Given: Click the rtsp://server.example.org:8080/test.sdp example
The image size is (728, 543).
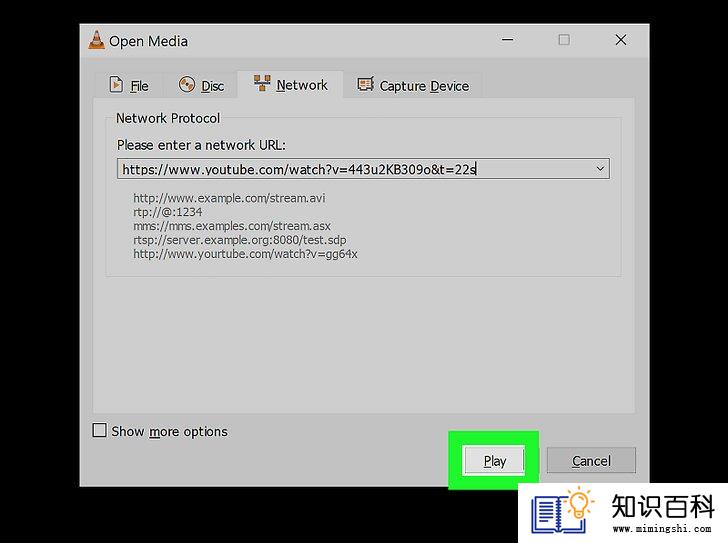Looking at the screenshot, I should (240, 240).
